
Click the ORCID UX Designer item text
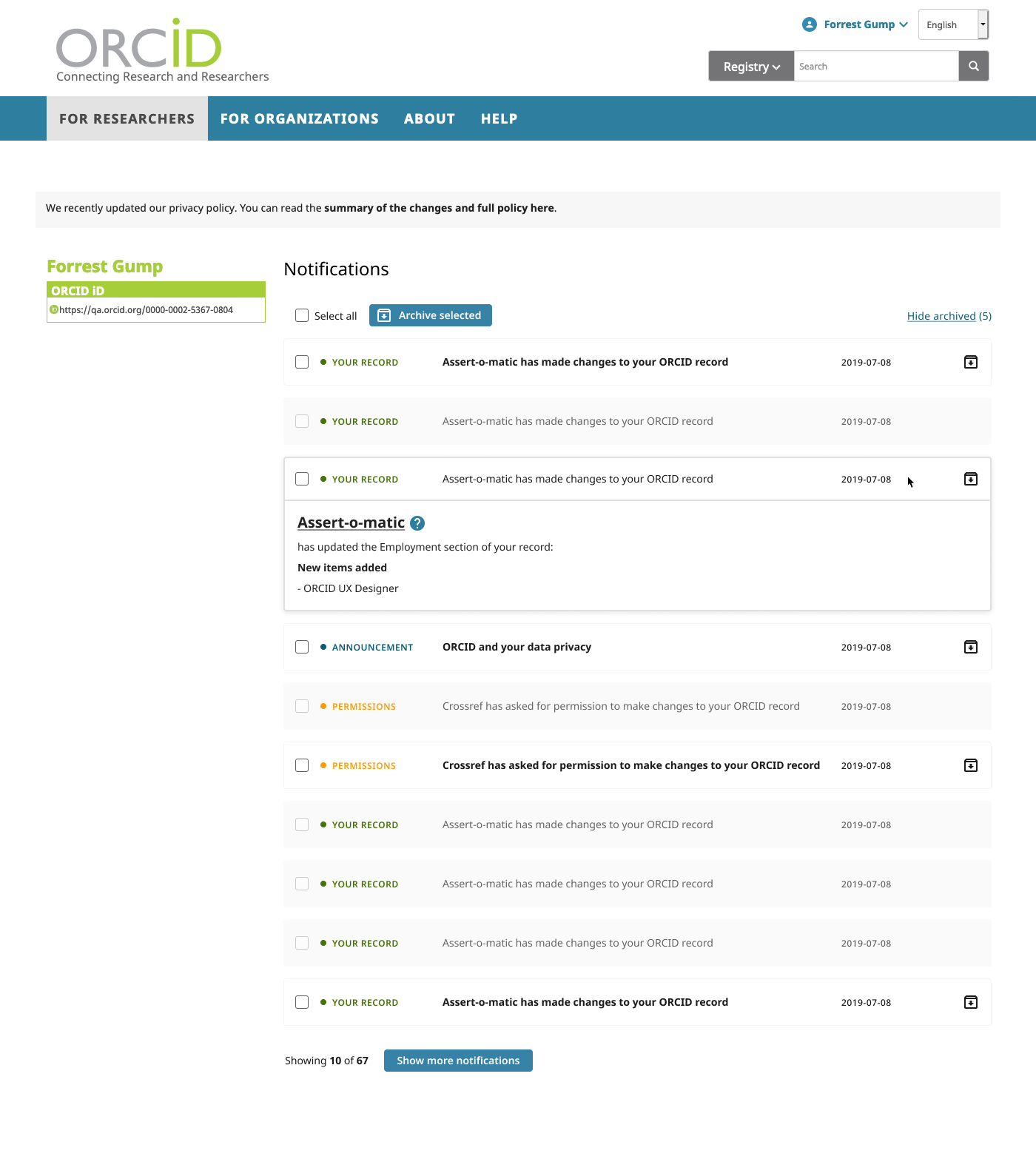tap(351, 588)
